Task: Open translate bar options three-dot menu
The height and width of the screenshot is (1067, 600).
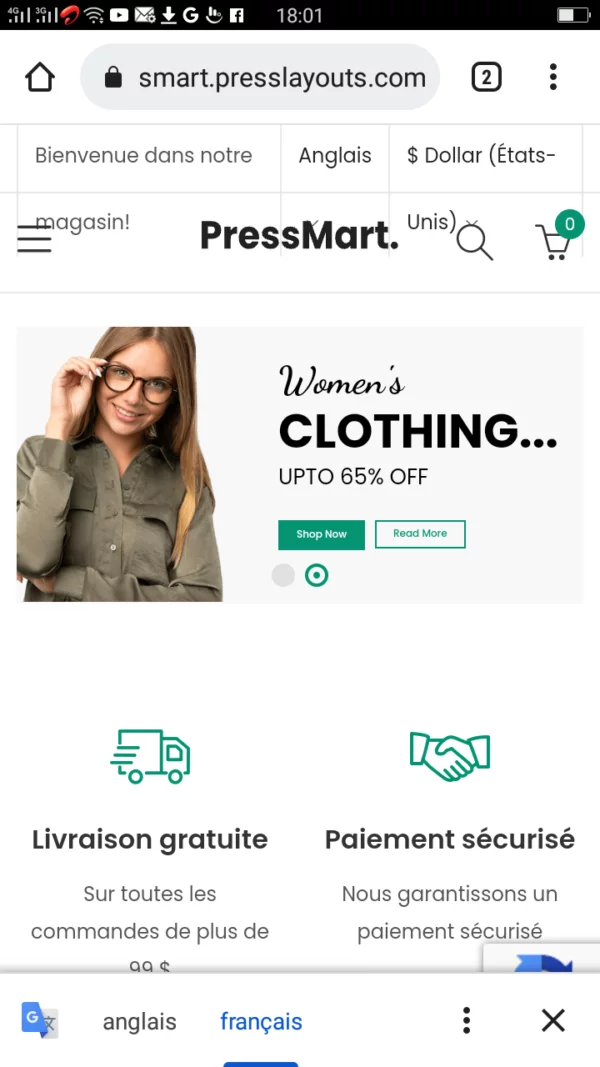Action: point(466,1021)
